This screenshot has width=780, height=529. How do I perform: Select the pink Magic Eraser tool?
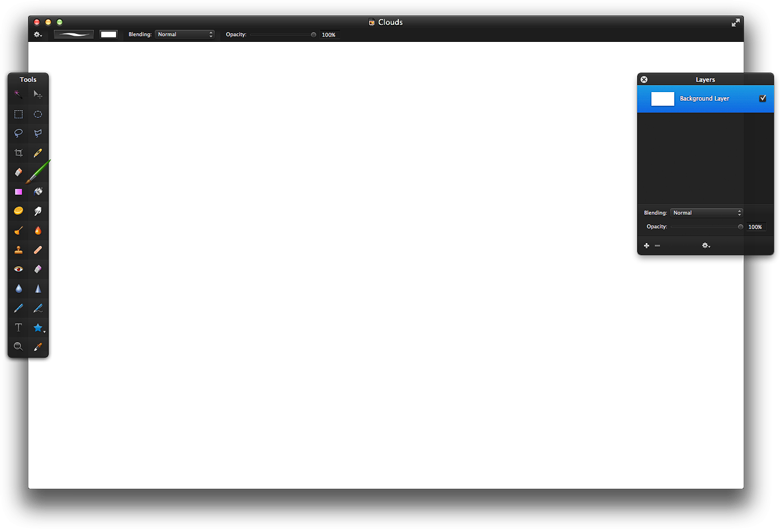38,269
